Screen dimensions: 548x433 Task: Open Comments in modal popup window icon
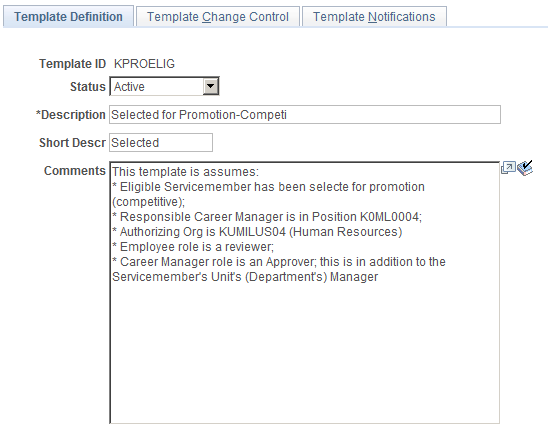508,168
